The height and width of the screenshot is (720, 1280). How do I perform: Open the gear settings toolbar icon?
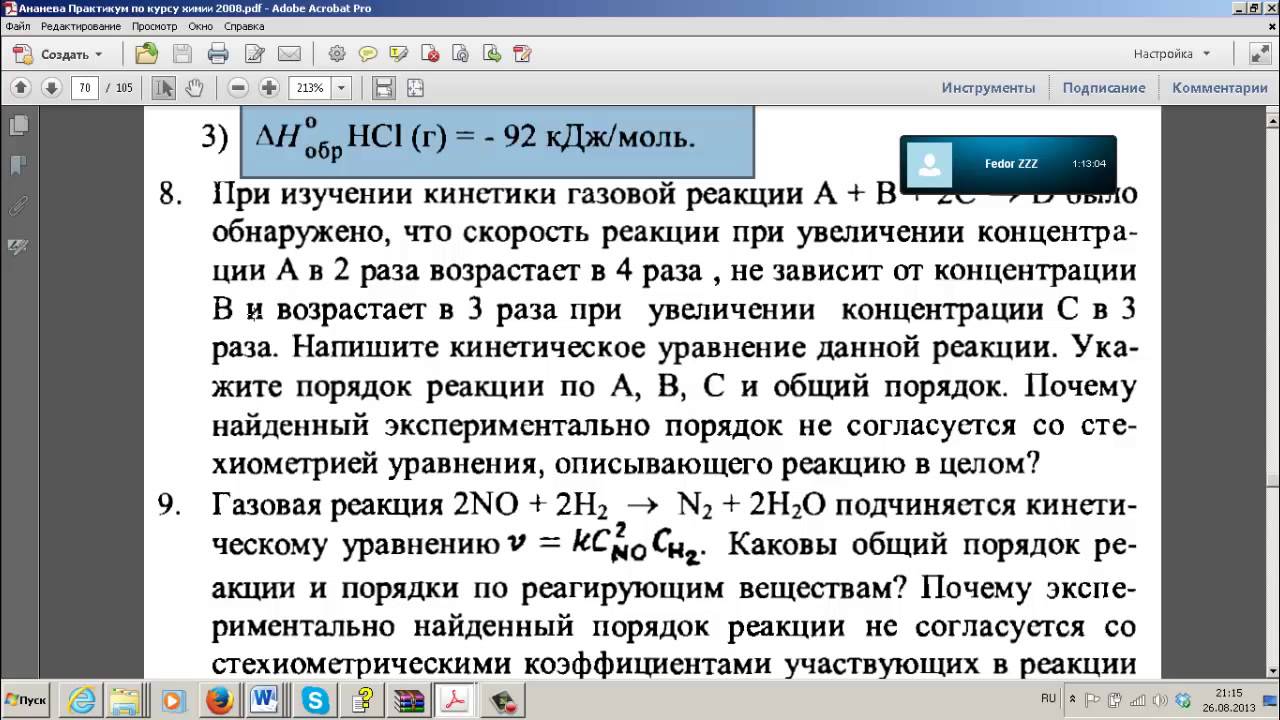click(x=337, y=54)
